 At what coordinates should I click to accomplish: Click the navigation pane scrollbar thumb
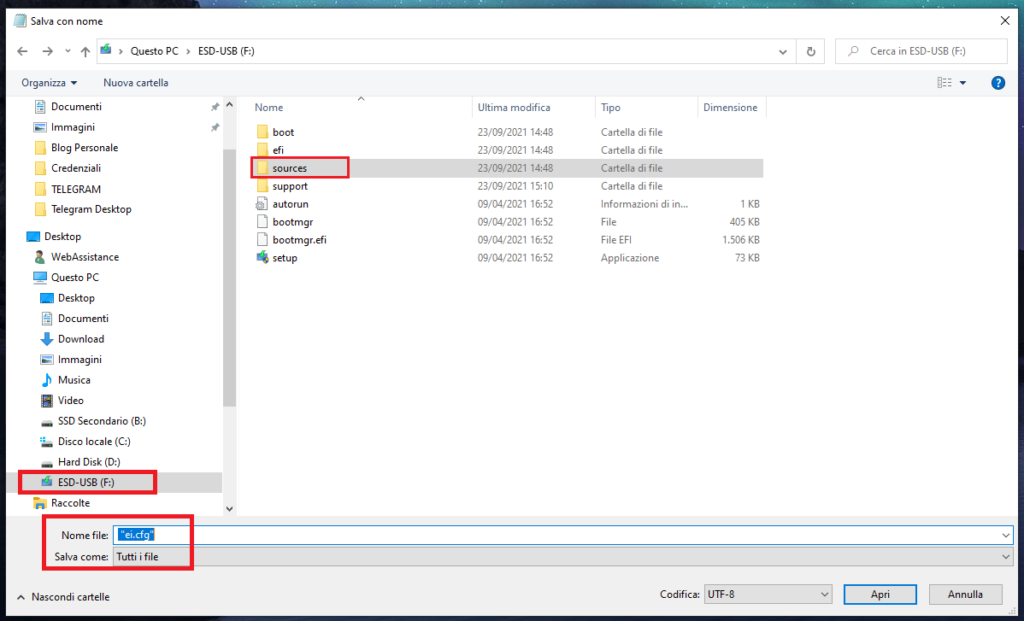click(x=229, y=278)
